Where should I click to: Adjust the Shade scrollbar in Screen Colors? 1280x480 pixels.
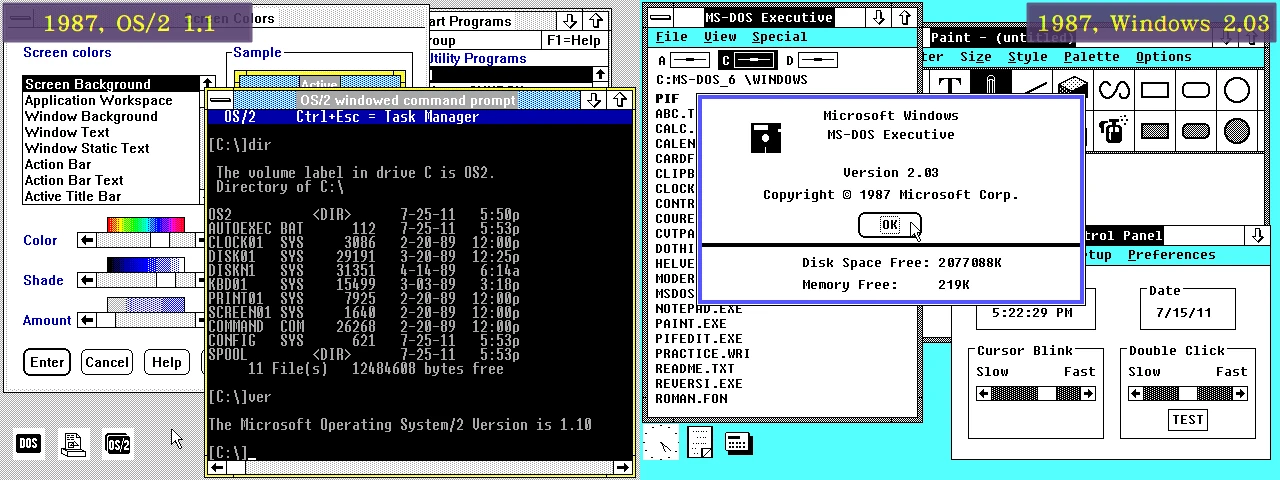click(x=140, y=280)
